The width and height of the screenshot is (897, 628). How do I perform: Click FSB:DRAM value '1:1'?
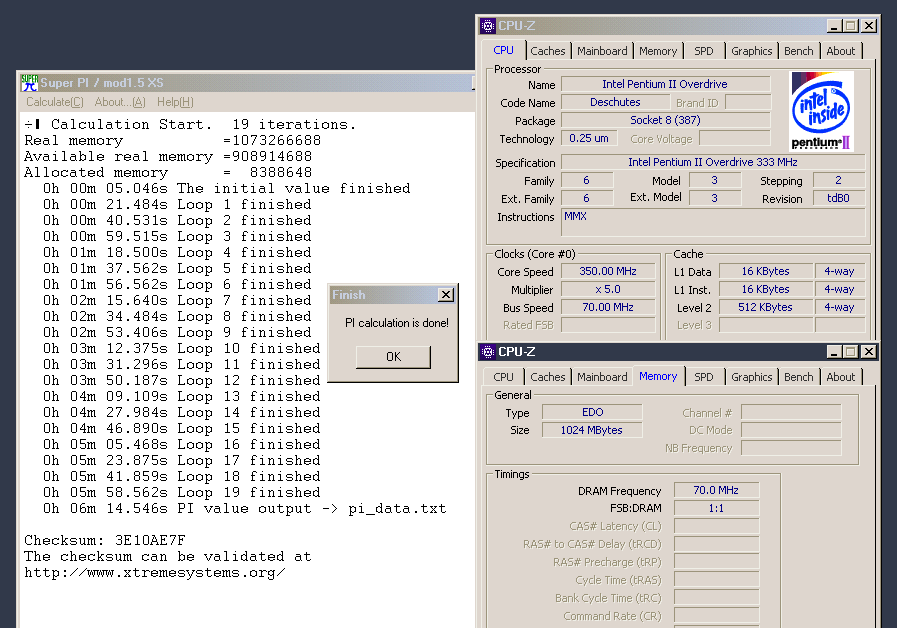coord(716,508)
